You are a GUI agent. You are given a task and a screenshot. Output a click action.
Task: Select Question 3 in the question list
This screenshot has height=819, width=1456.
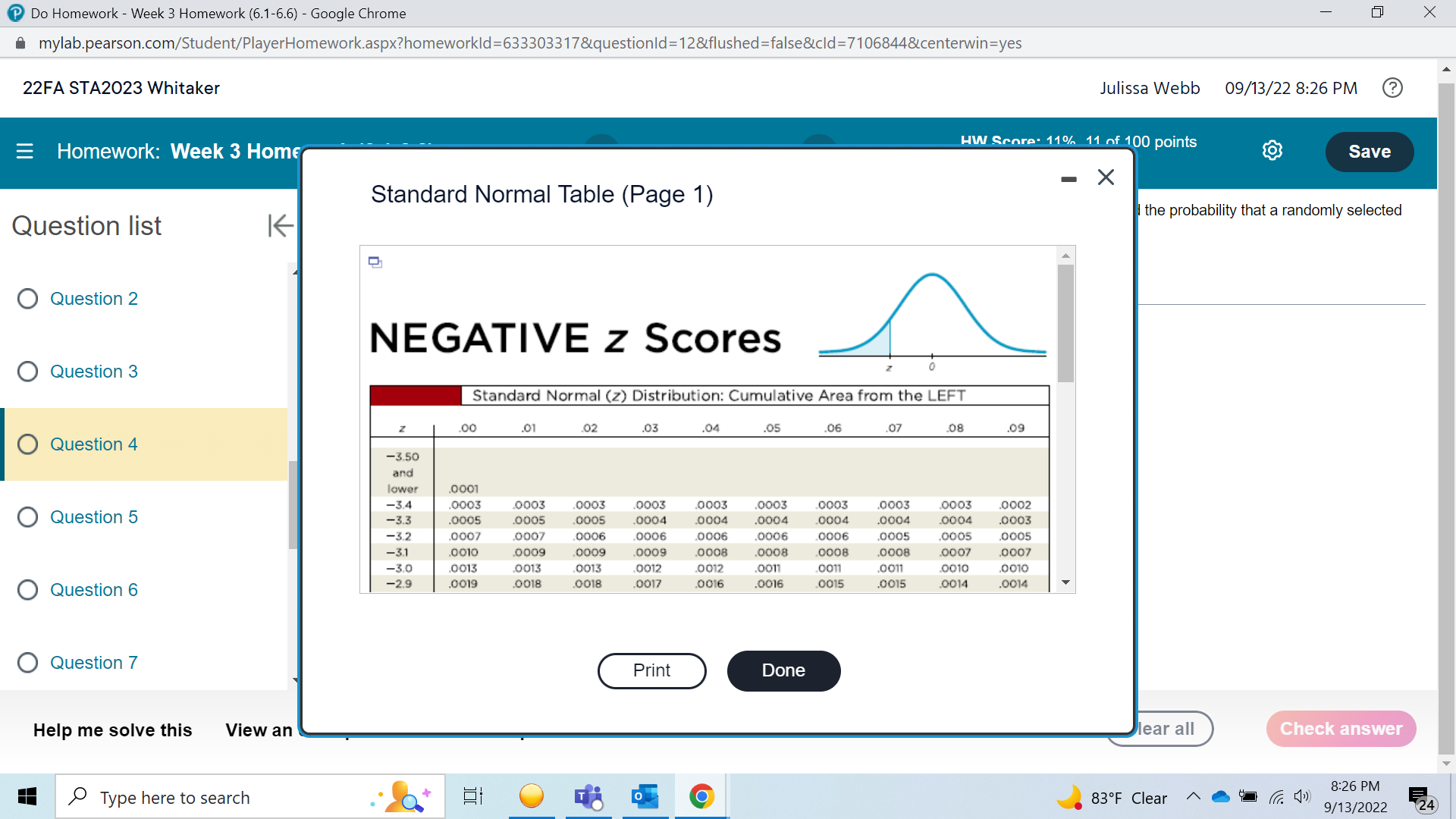click(x=93, y=371)
